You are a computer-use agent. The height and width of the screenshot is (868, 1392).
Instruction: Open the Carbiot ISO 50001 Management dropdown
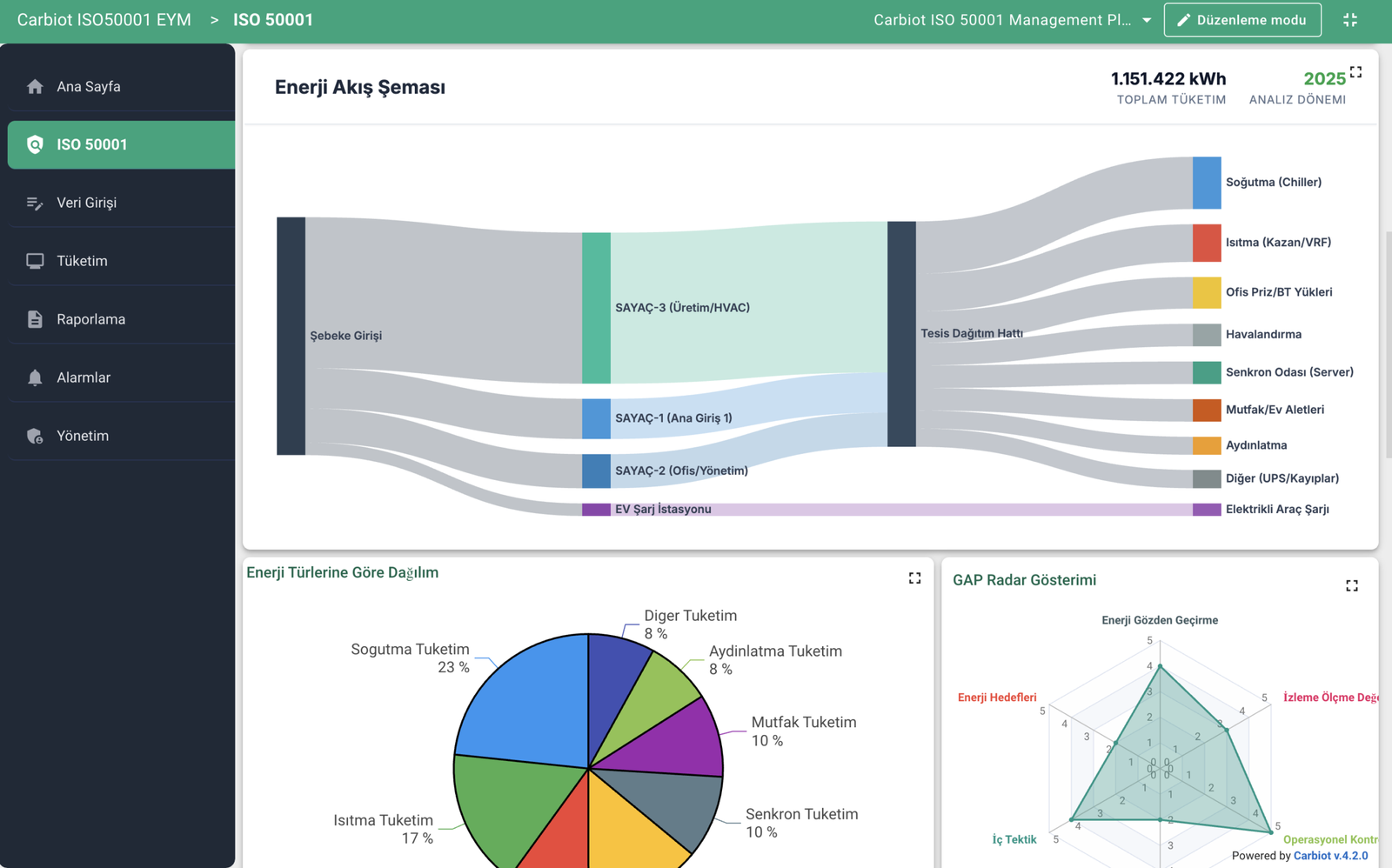pos(1002,20)
